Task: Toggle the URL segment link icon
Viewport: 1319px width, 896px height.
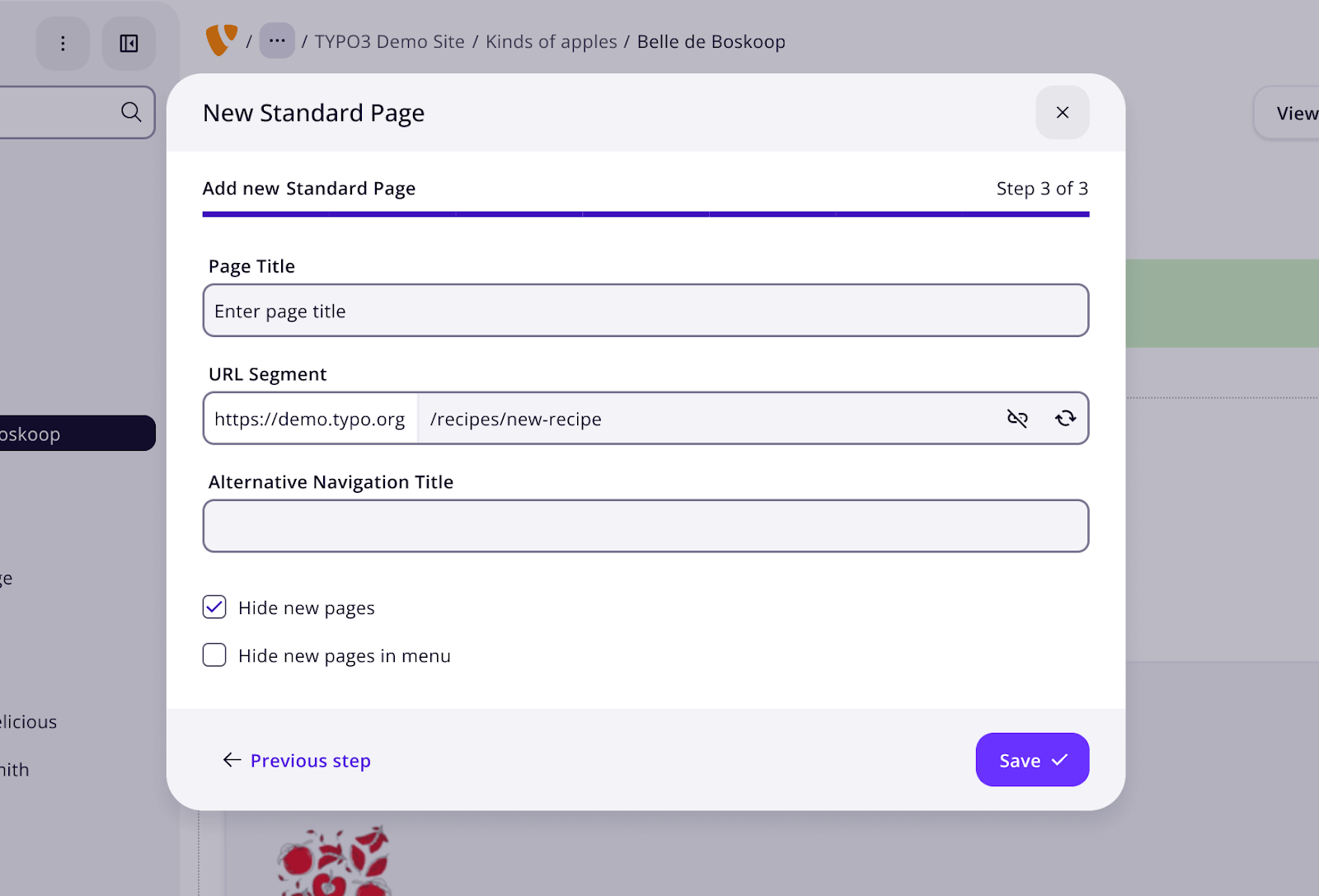Action: click(1017, 419)
